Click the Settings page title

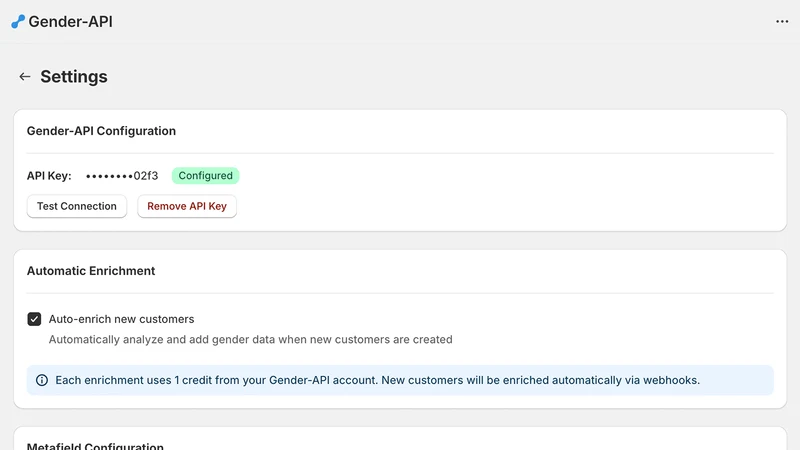pyautogui.click(x=74, y=77)
